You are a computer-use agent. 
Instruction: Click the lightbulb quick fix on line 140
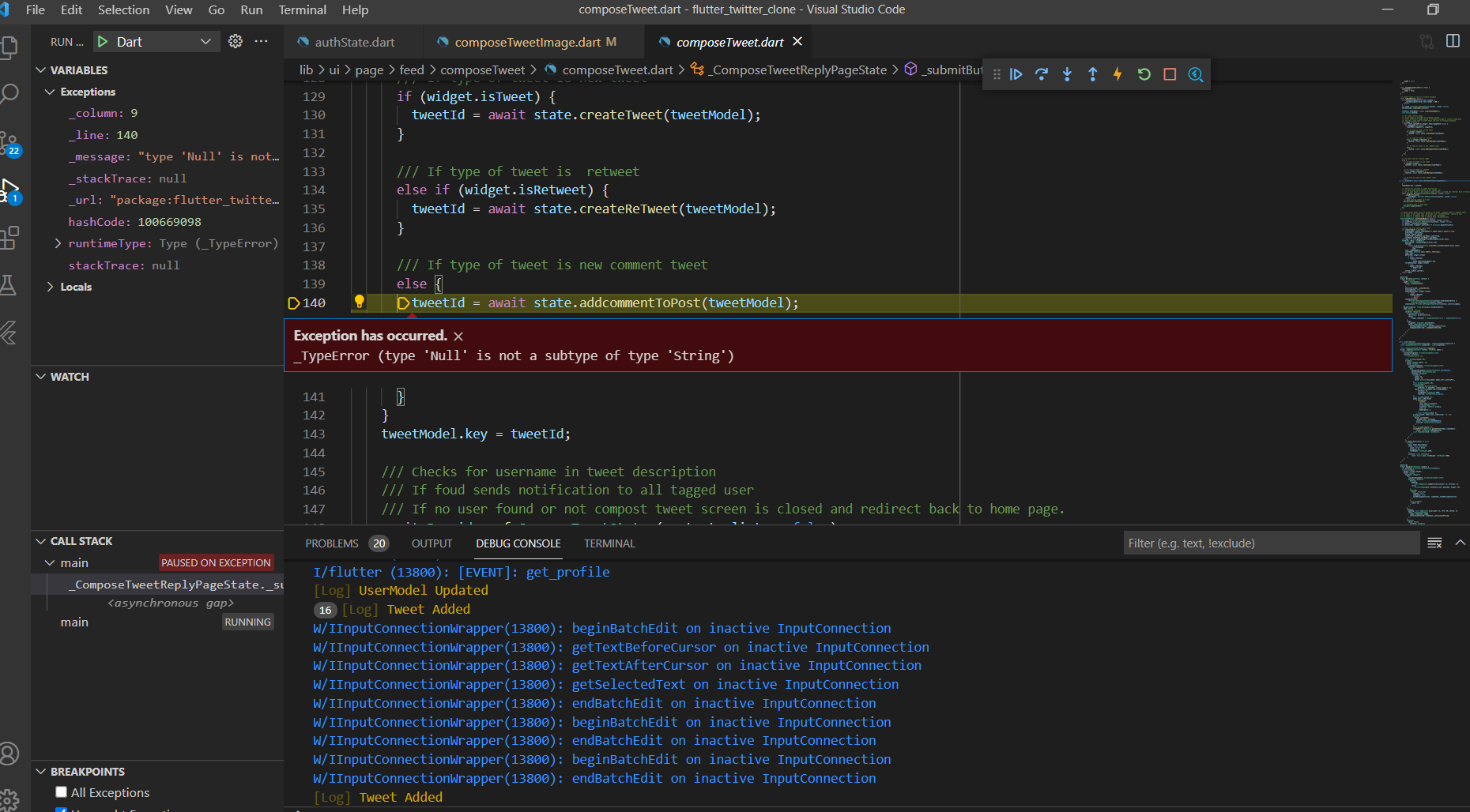coord(359,302)
